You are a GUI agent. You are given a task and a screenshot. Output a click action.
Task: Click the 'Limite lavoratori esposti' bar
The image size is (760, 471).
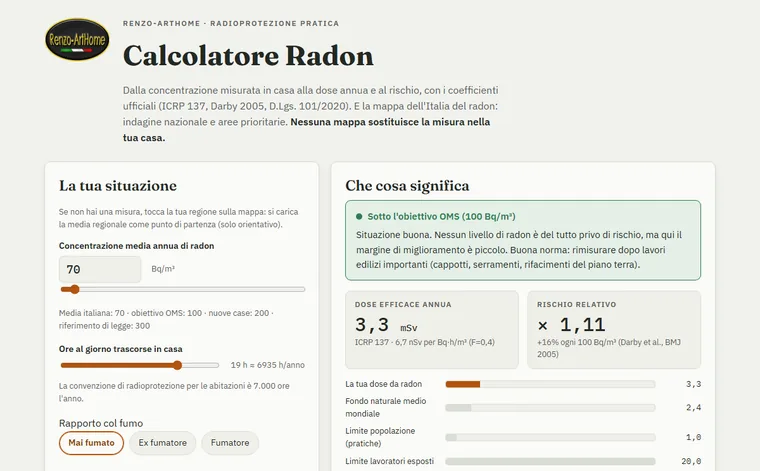pyautogui.click(x=550, y=461)
